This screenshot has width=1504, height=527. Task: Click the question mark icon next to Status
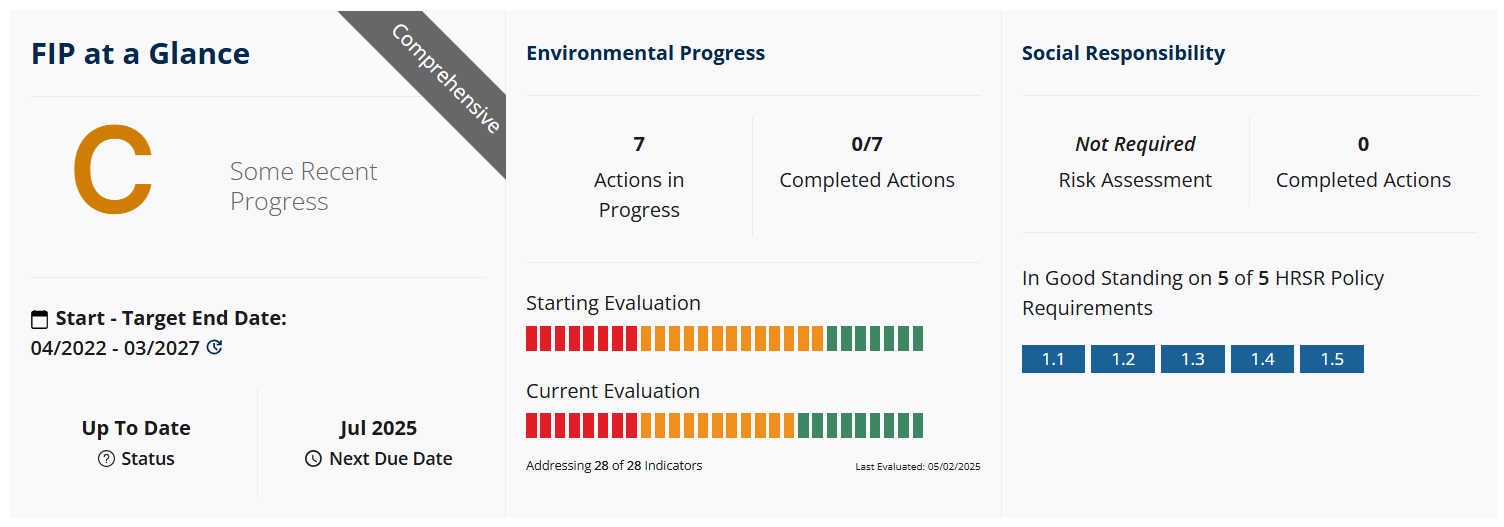point(107,459)
